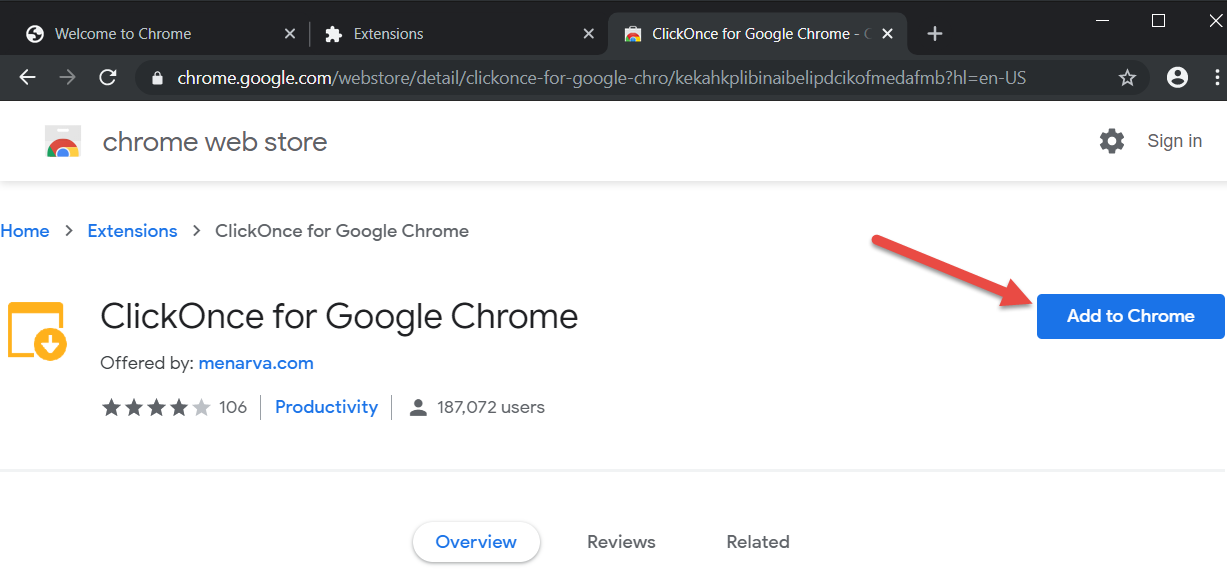Open web store settings gear
The width and height of the screenshot is (1227, 587).
(1111, 141)
